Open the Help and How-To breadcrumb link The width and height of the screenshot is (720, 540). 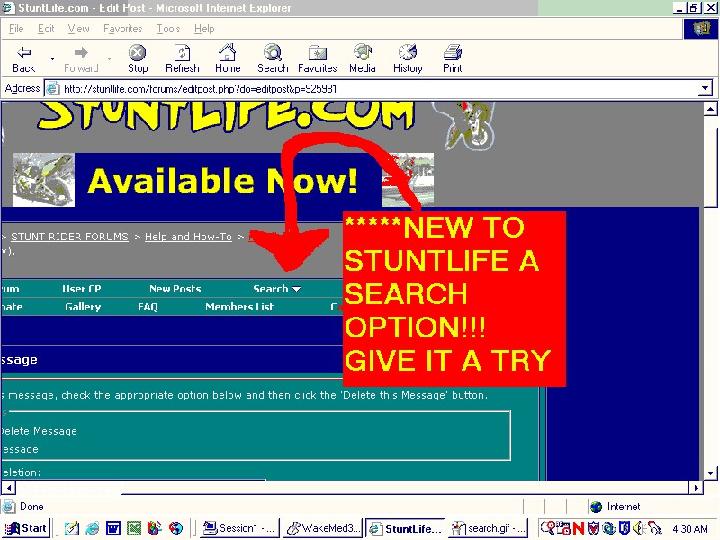188,236
